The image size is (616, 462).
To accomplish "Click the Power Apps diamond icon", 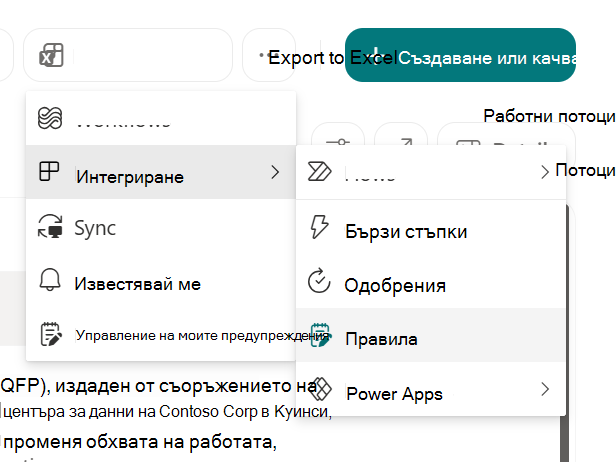I will pos(321,389).
